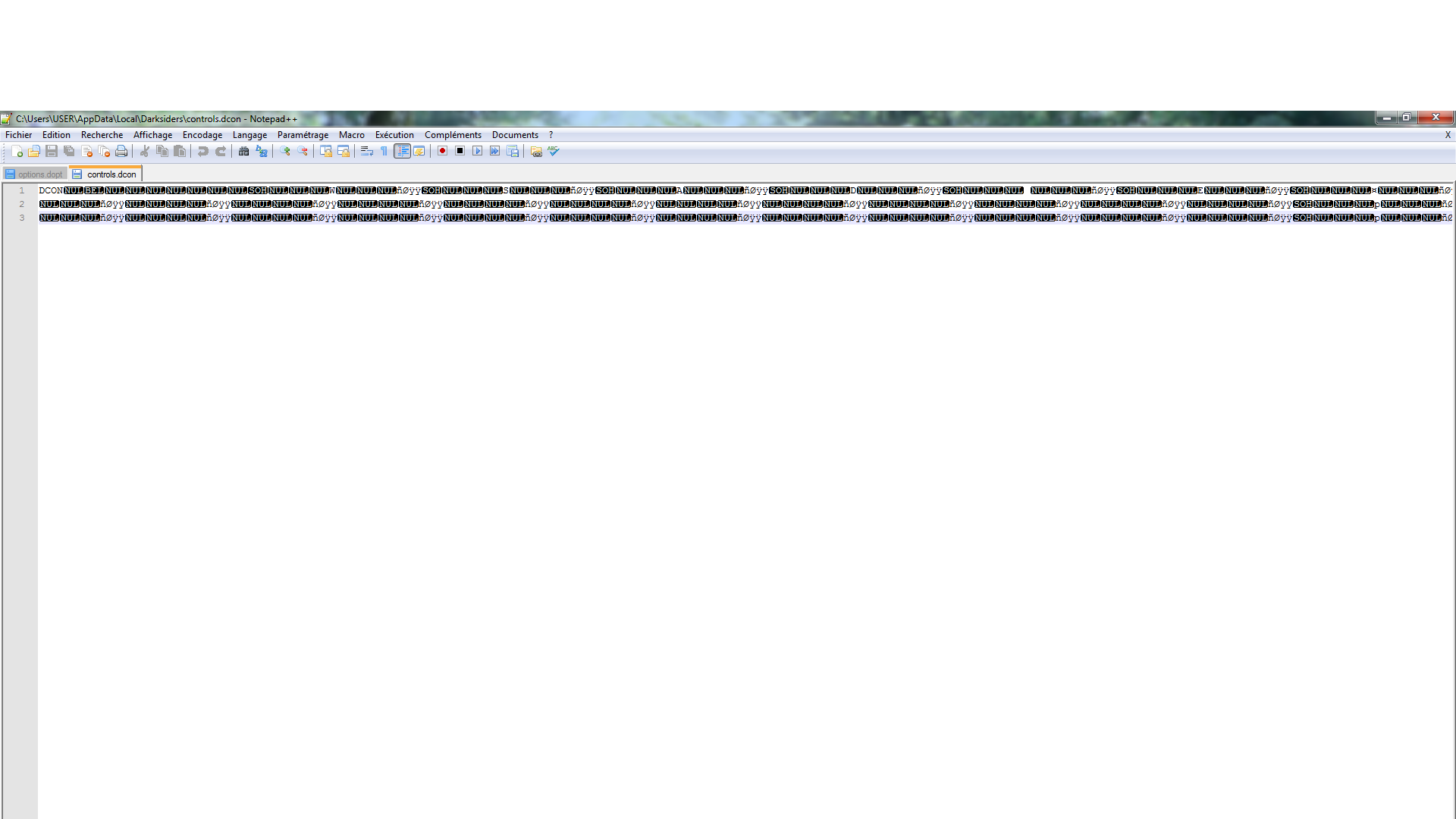Toggle the indent guide button
1456x819 pixels.
click(402, 152)
